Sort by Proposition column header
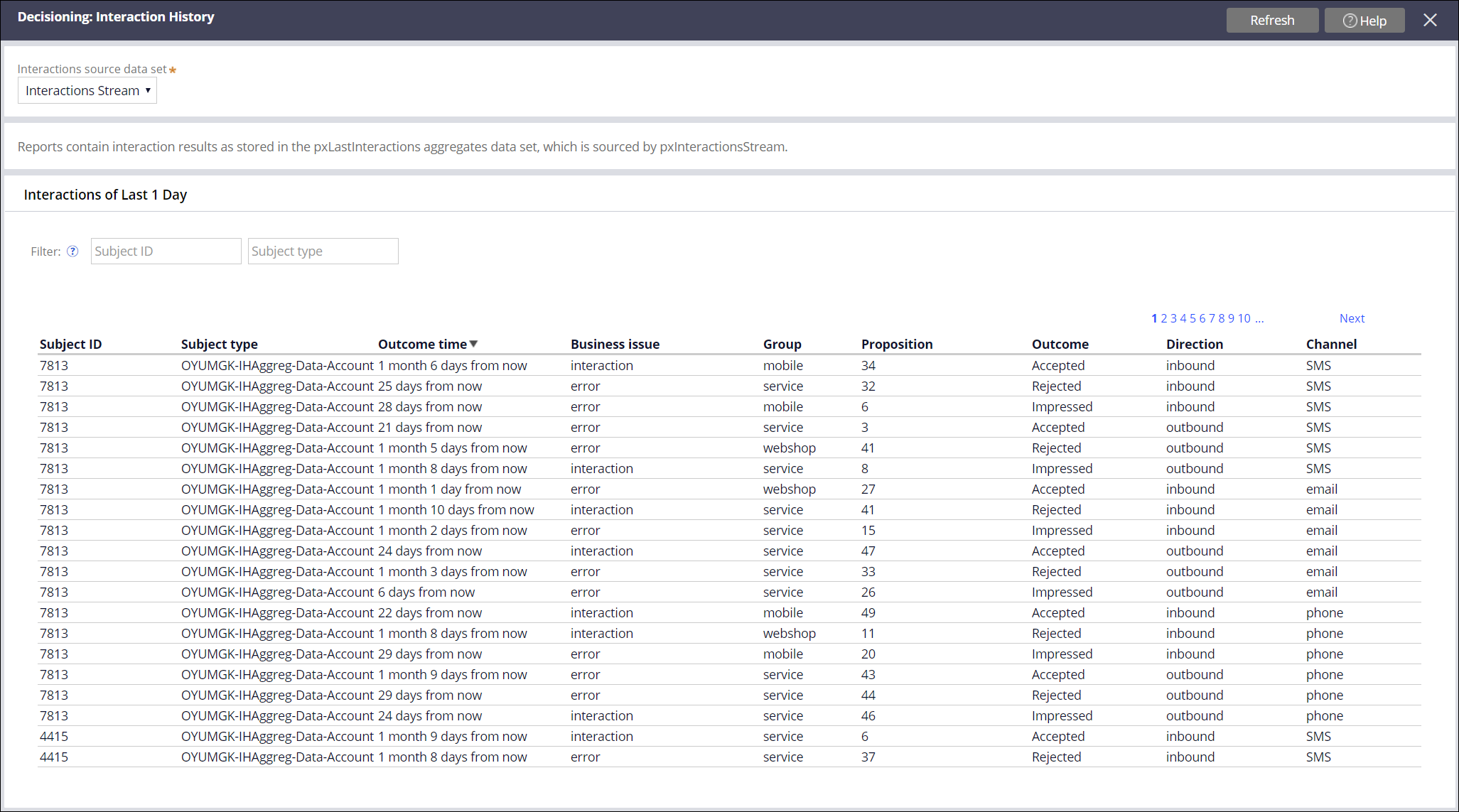Image resolution: width=1459 pixels, height=812 pixels. point(896,345)
